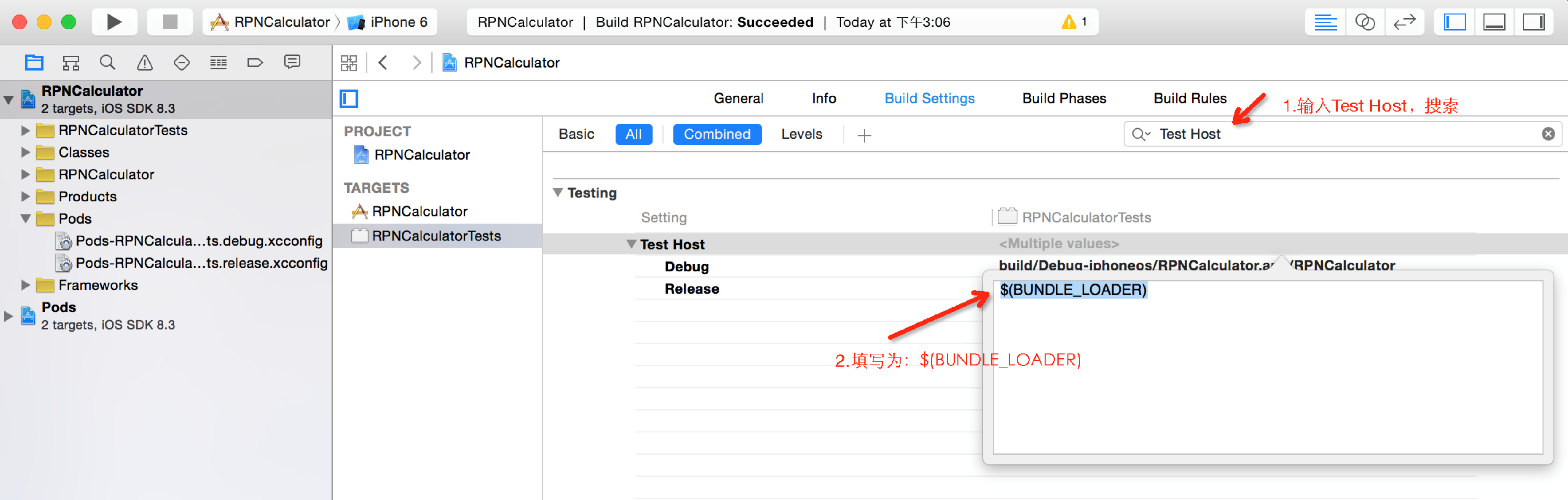Collapse the Testing settings section

[558, 192]
